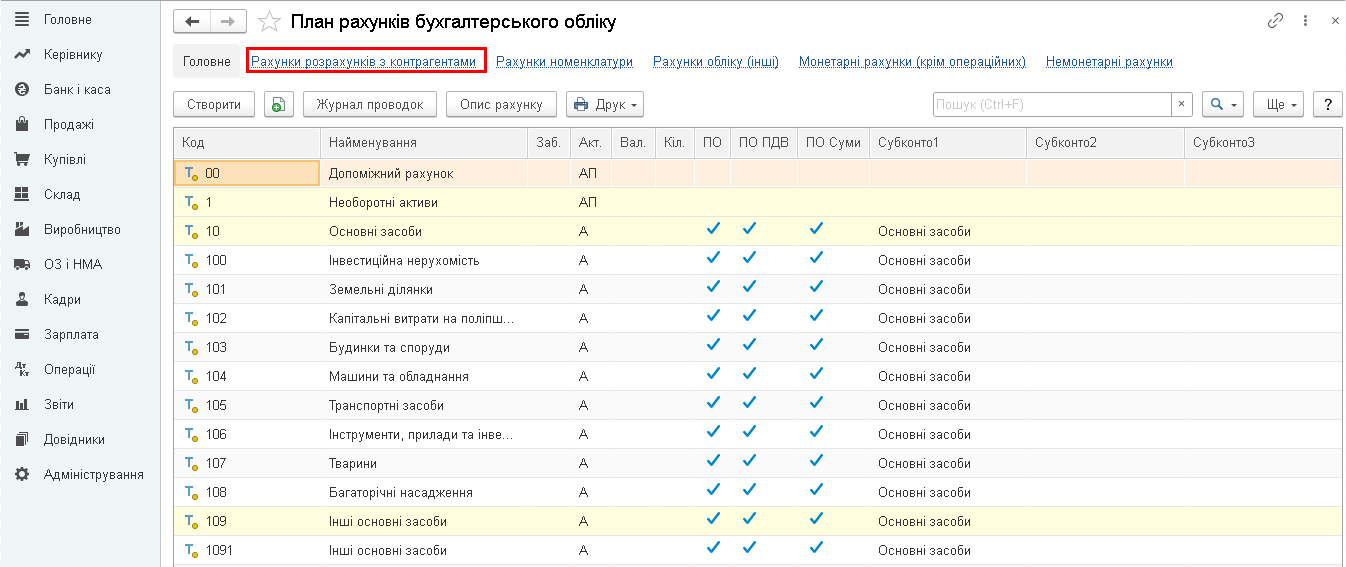Screen dimensions: 1346x567
Task: Open the Друк print dropdown
Action: [605, 104]
